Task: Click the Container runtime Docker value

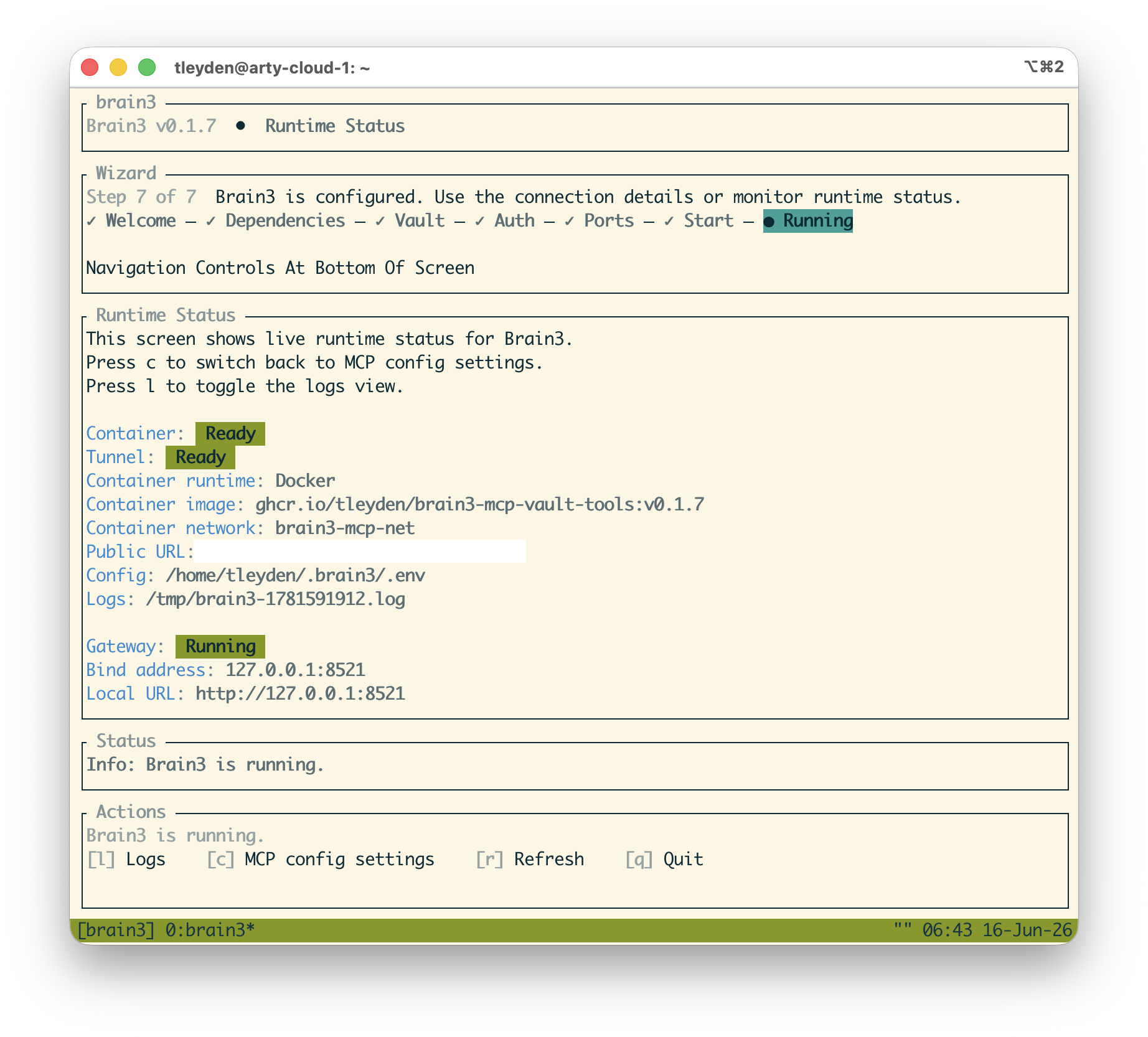Action: [x=306, y=481]
